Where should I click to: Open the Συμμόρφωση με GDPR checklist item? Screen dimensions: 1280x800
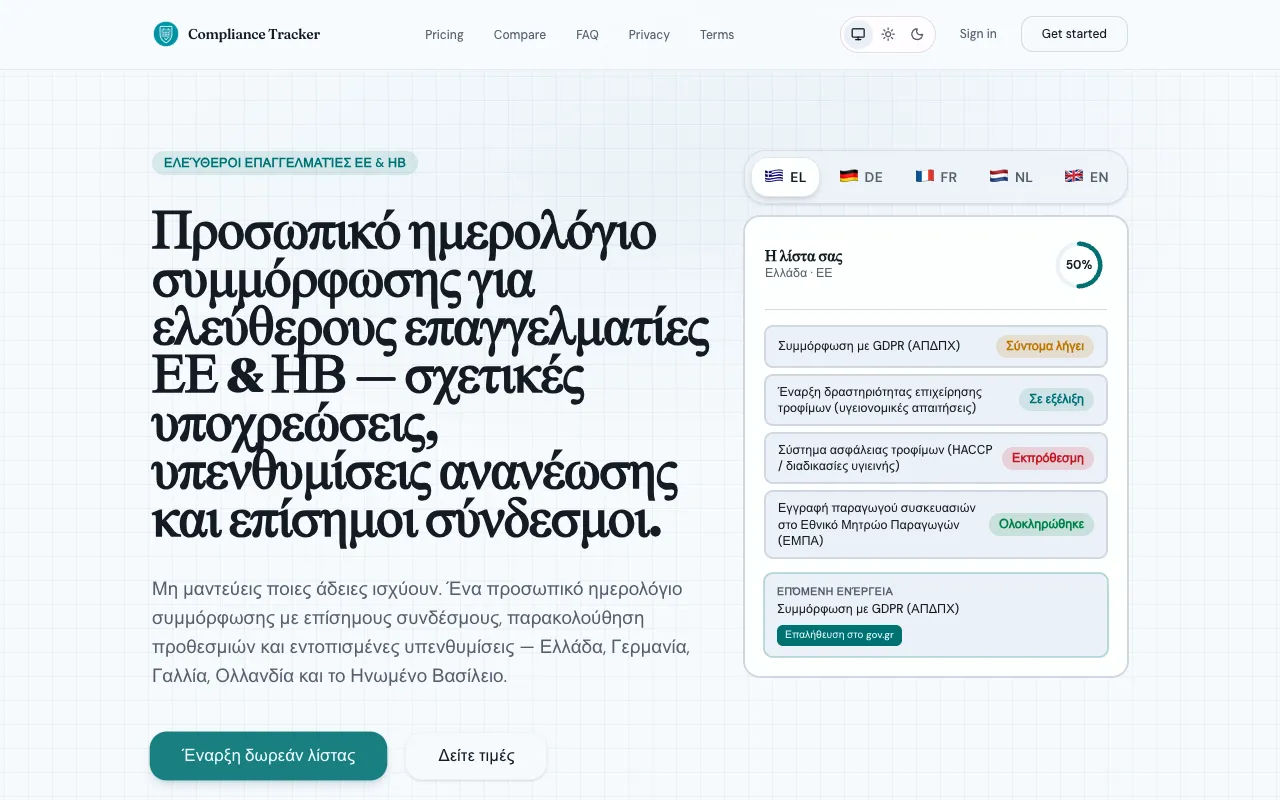[936, 346]
